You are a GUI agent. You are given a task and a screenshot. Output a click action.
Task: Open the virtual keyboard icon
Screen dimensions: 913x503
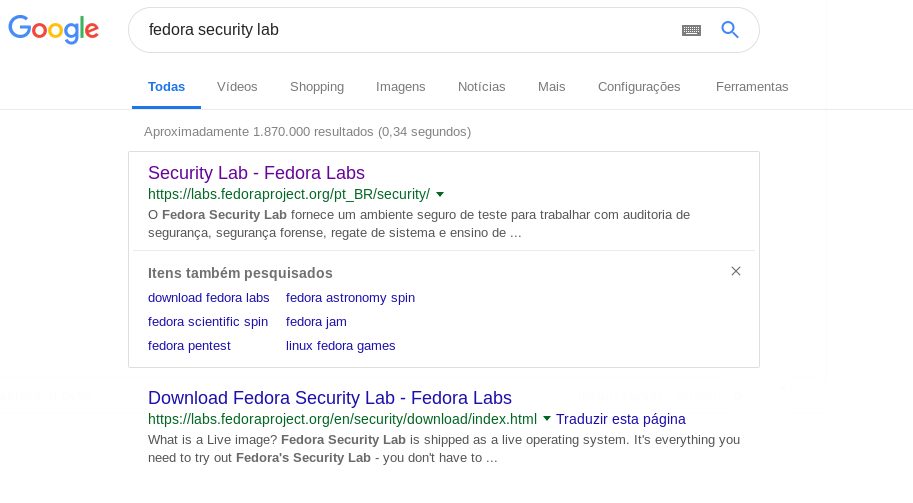coord(691,30)
